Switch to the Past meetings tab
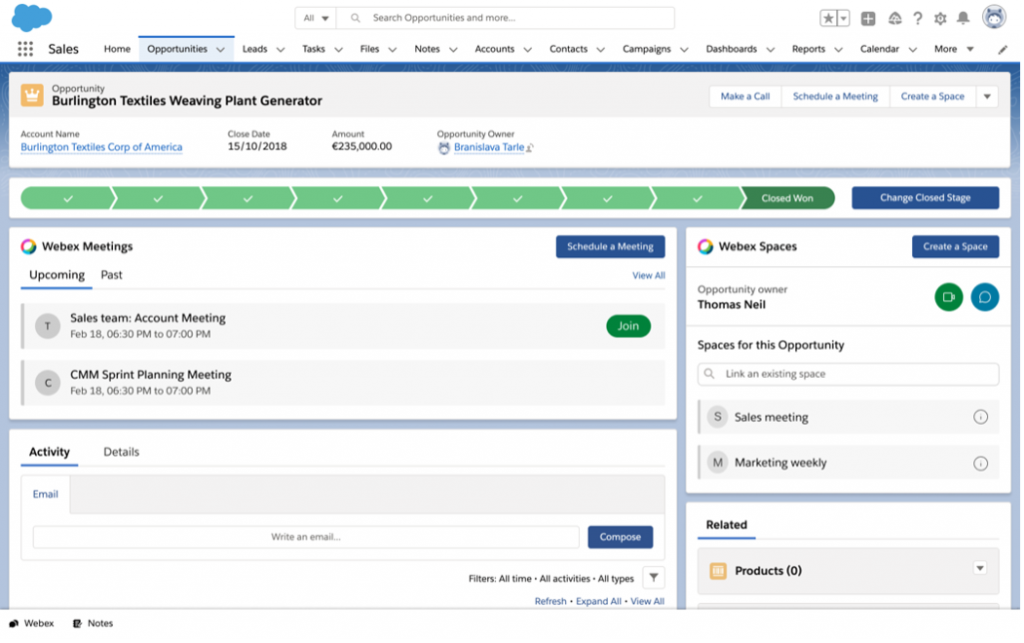The image size is (1024, 643). (111, 275)
